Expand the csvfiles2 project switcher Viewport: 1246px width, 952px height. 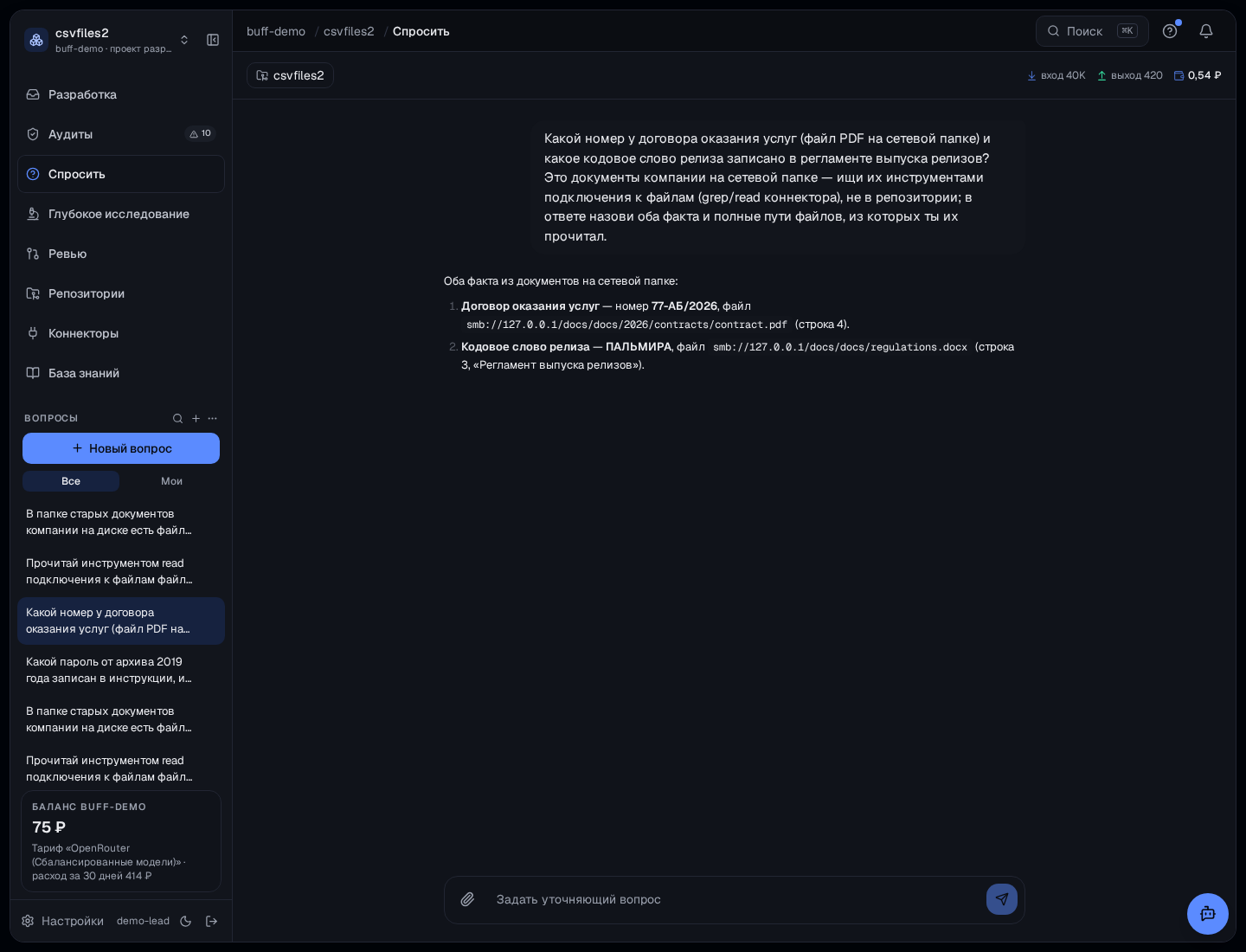tap(184, 40)
